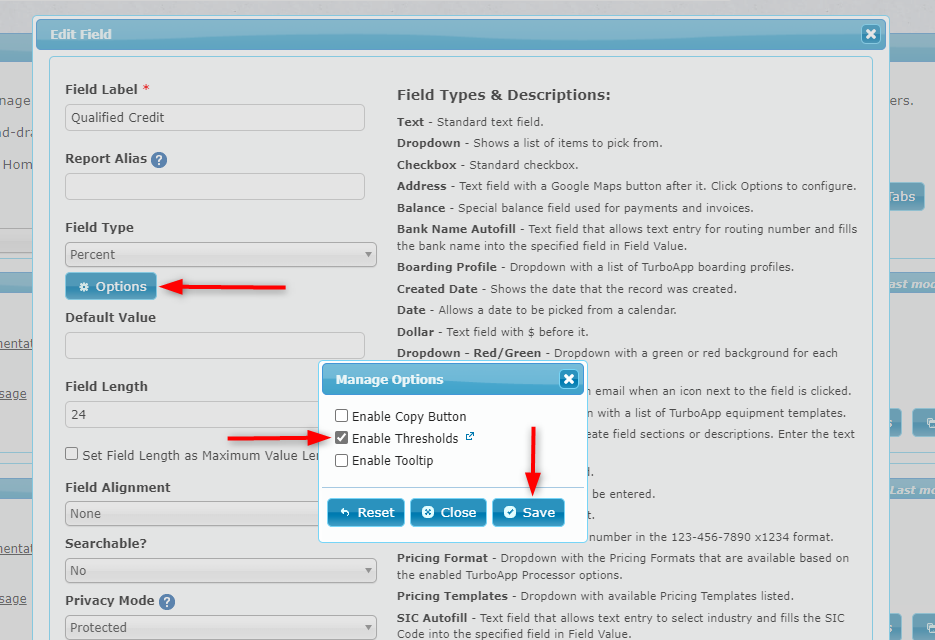The image size is (935, 640).
Task: Click the Field Label text input
Action: 214,117
